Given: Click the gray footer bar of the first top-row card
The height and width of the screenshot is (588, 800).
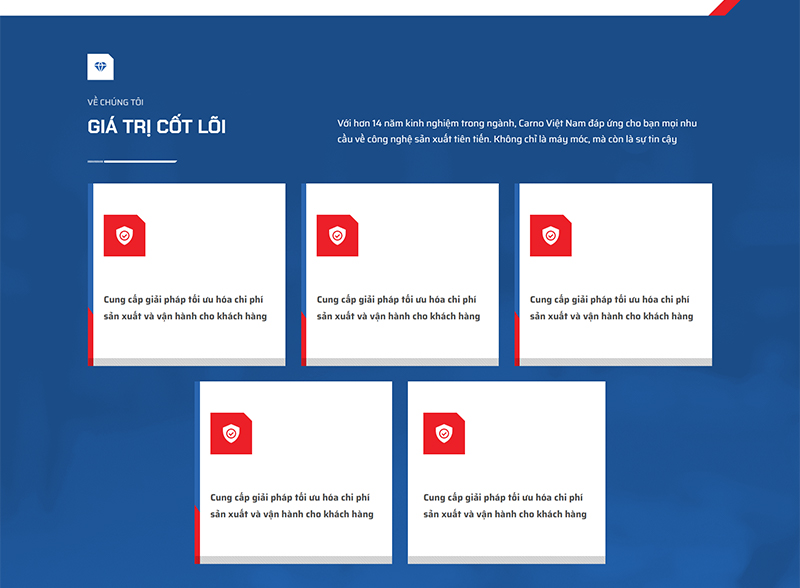Looking at the screenshot, I should point(188,361).
